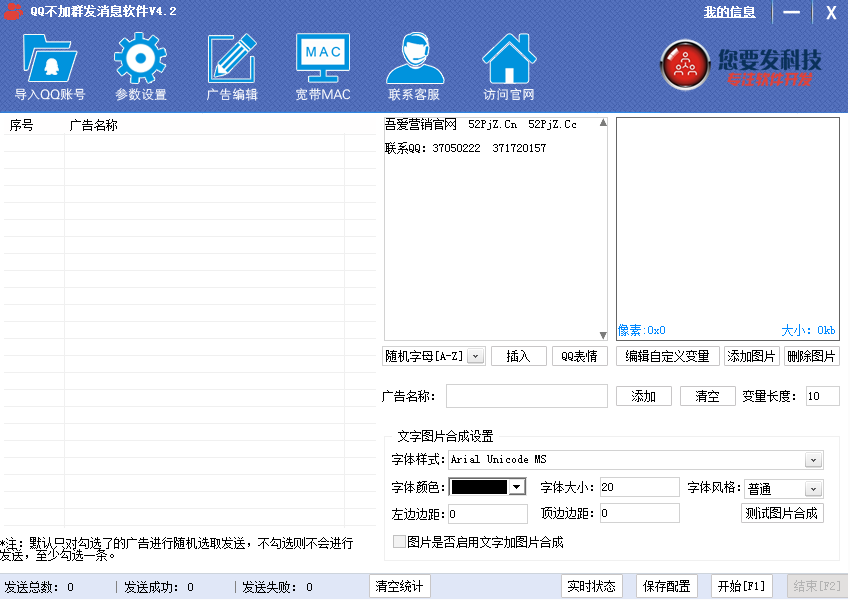Viewport: 850px width, 600px height.
Task: Click the Save Configuration (保存配置) button
Action: 667,586
